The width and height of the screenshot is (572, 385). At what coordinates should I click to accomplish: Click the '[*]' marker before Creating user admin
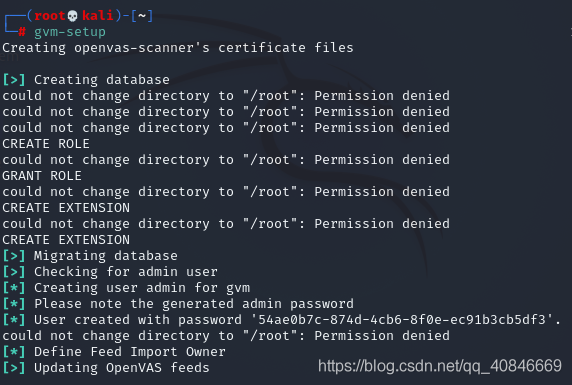(x=14, y=288)
